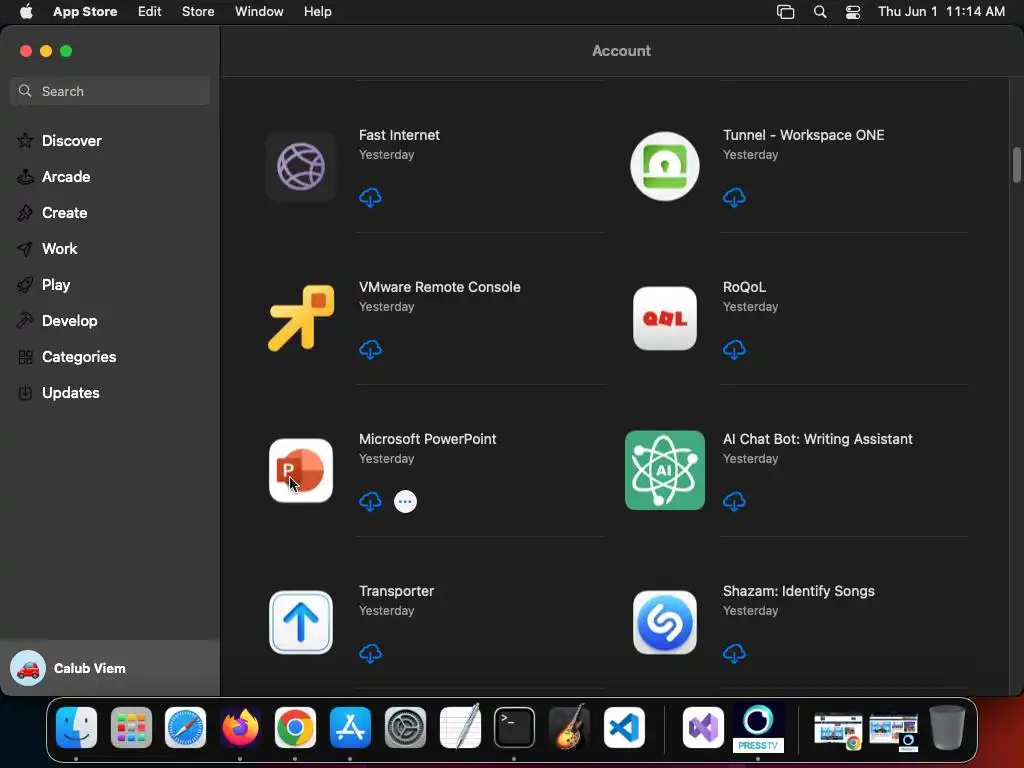1024x768 pixels.
Task: Open the AI Chat Bot app icon
Action: click(x=665, y=470)
